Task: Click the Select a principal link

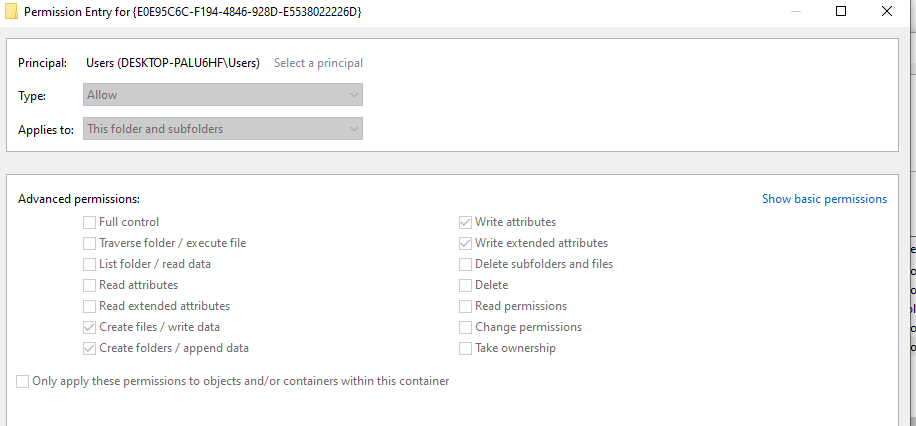Action: point(318,63)
